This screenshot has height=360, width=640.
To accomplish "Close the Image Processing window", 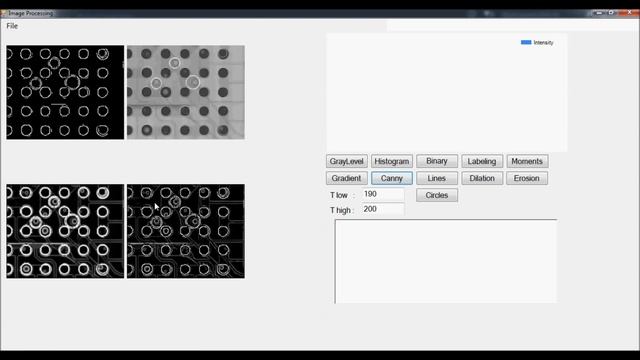I will (x=629, y=13).
